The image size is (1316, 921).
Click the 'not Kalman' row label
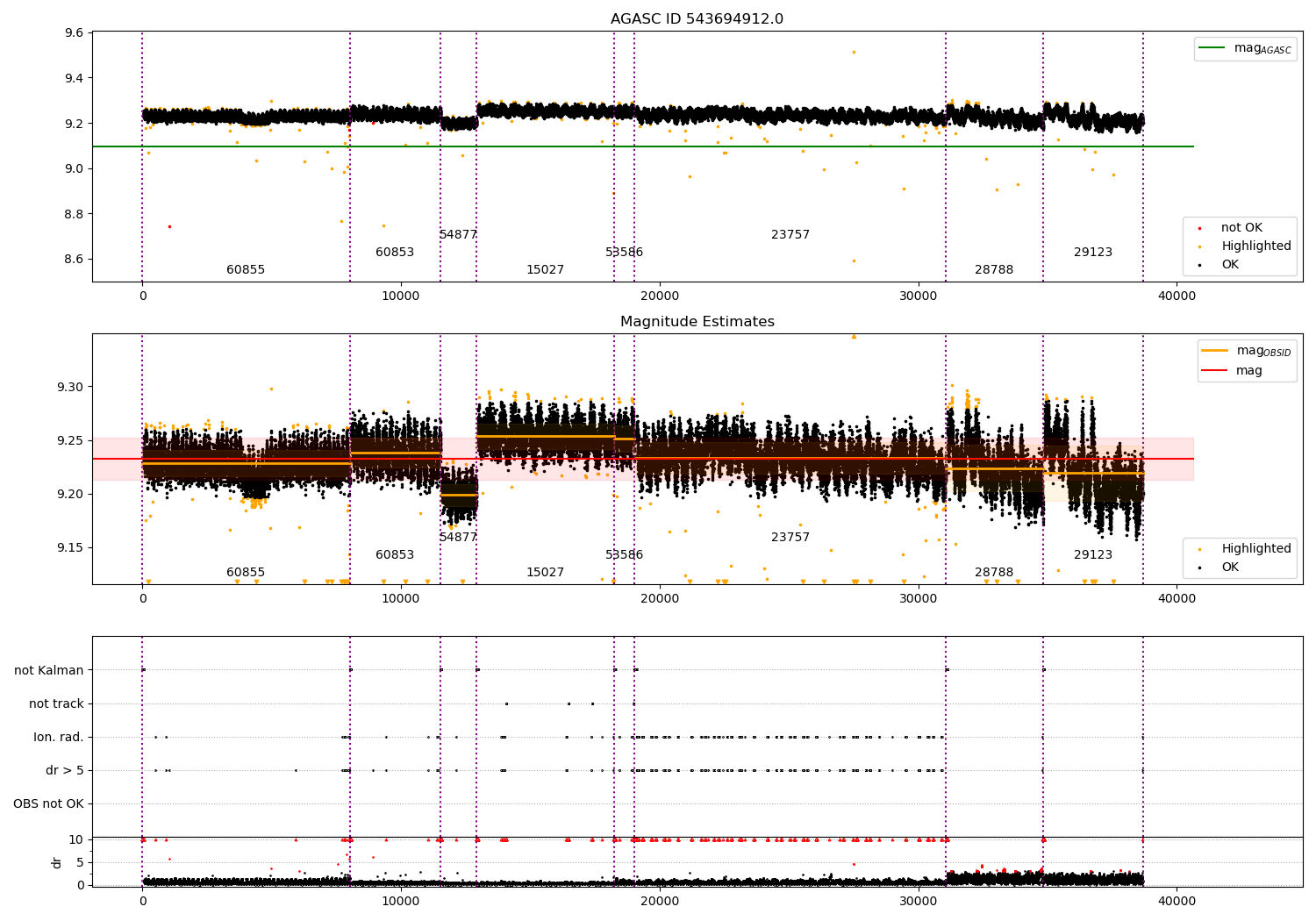[49, 671]
